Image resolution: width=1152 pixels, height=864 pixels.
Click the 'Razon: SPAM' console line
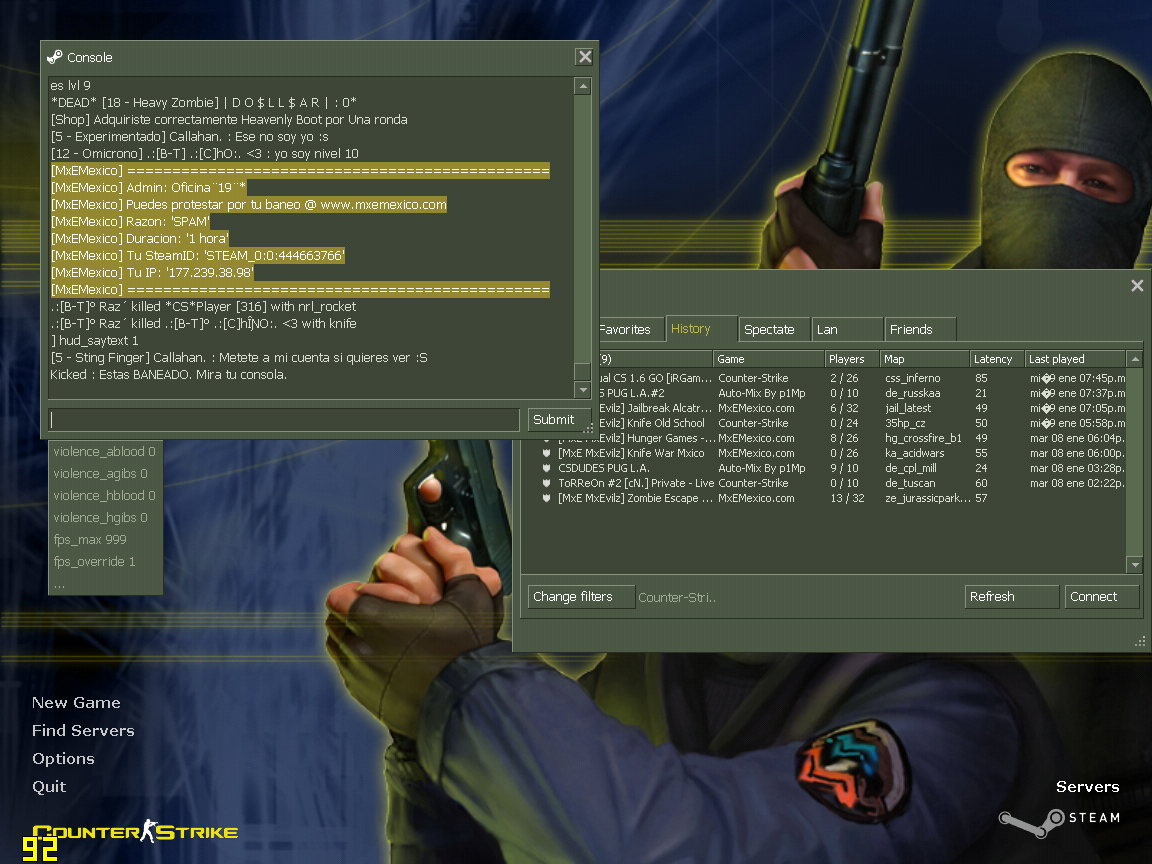click(x=130, y=222)
